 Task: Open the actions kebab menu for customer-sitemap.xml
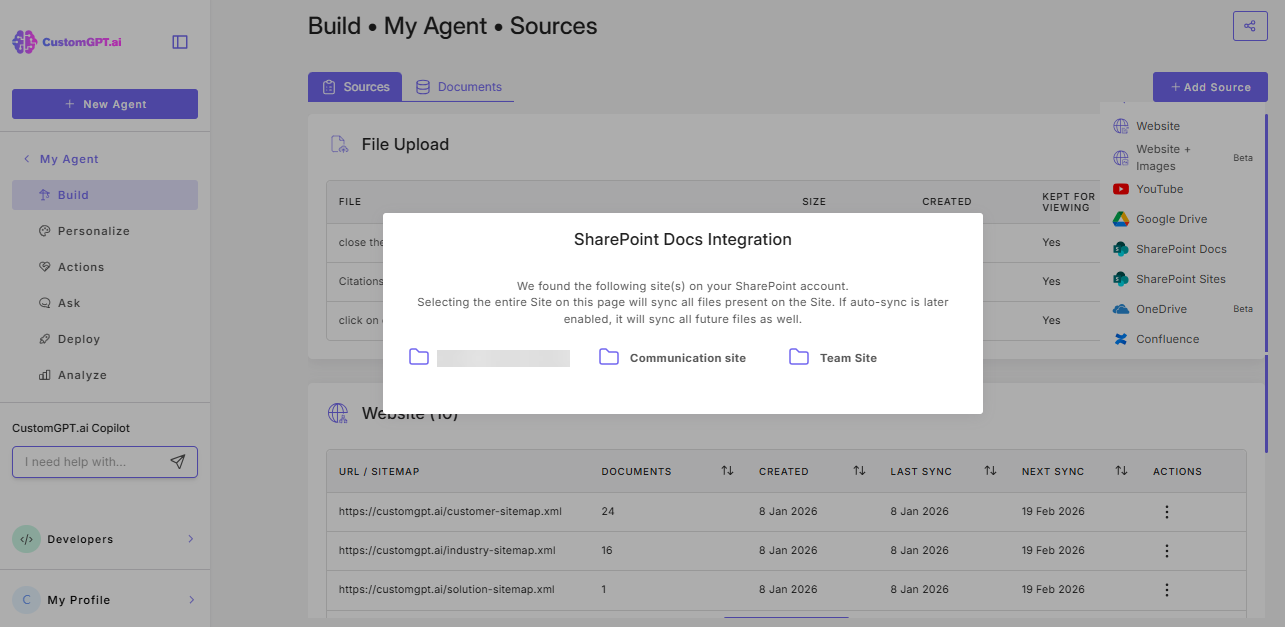[1166, 511]
